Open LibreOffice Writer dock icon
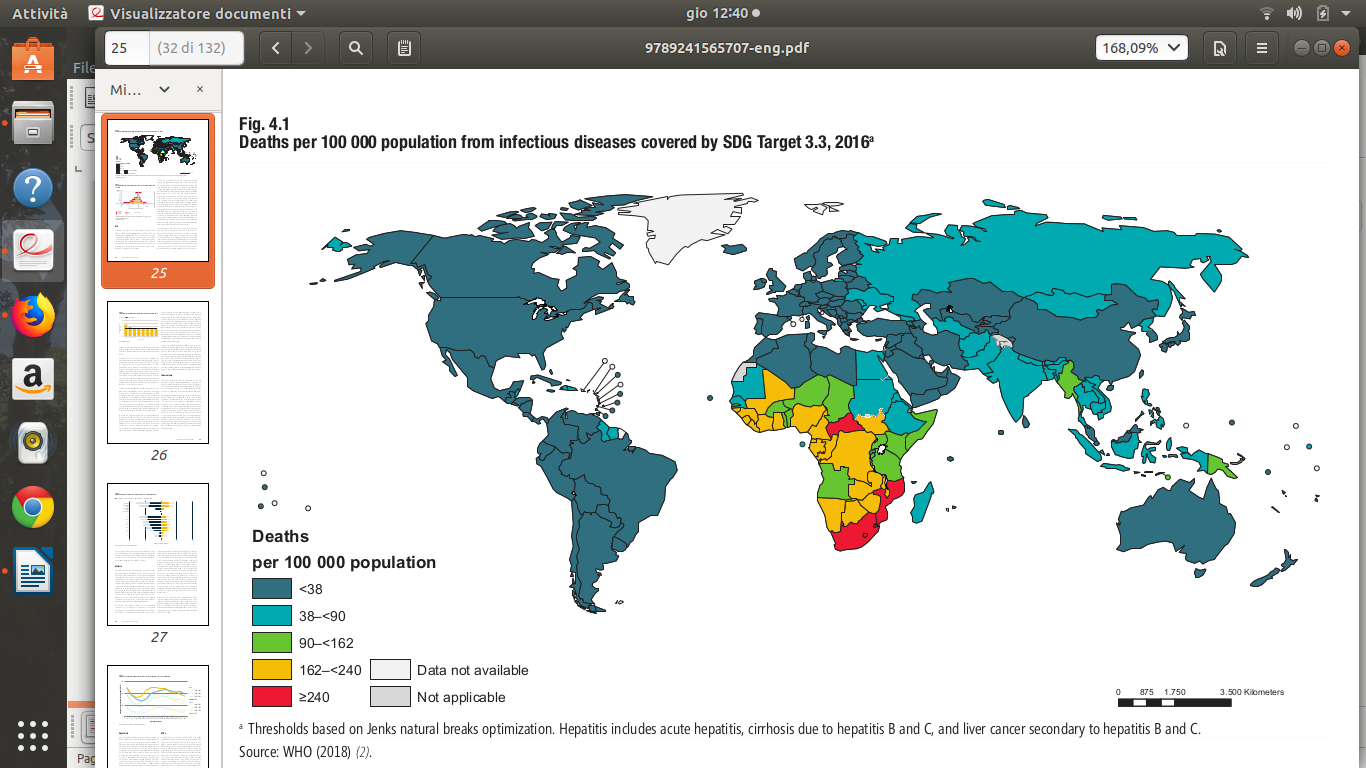The width and height of the screenshot is (1366, 768). tap(33, 571)
